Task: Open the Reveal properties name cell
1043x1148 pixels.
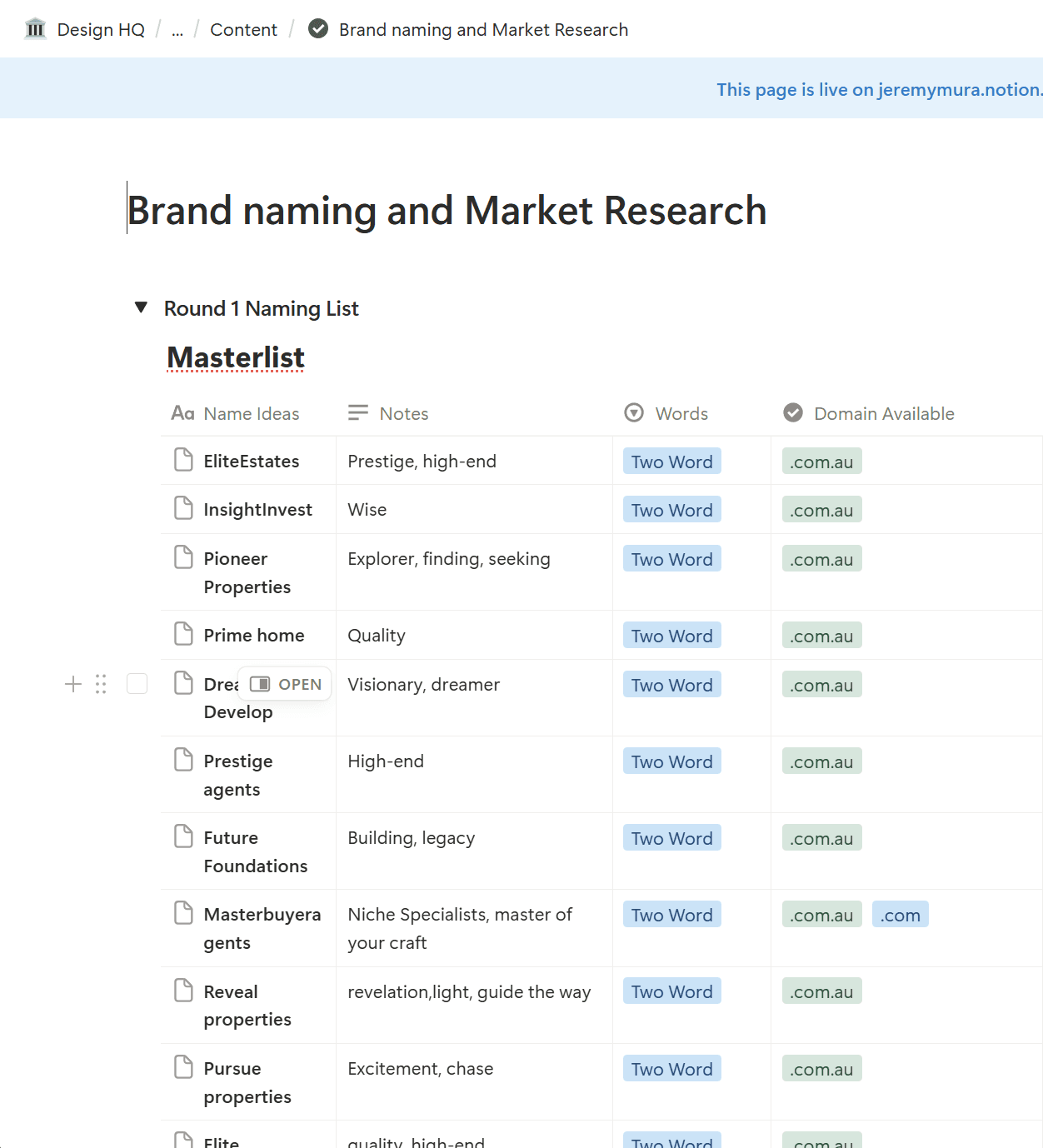Action: click(248, 1005)
